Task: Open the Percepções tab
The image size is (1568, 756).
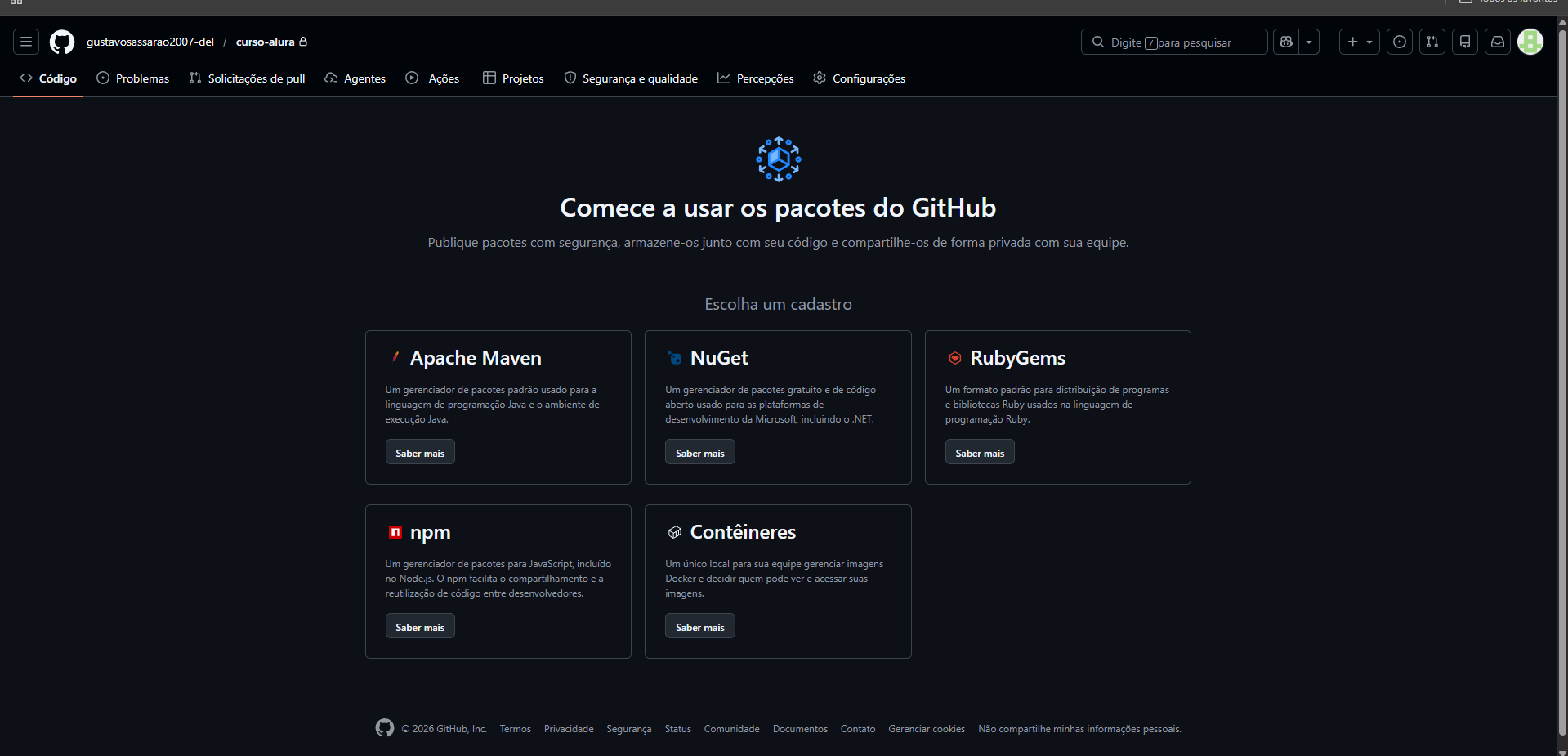Action: pyautogui.click(x=756, y=78)
